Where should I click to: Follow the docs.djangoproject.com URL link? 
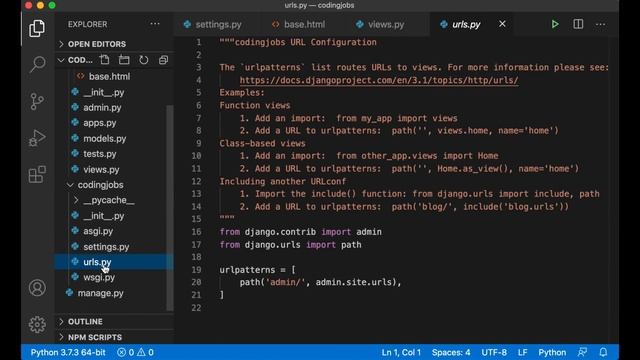point(379,80)
